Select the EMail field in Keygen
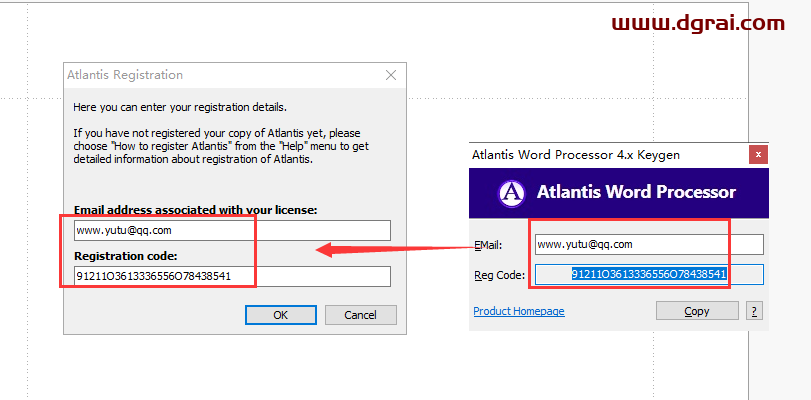The width and height of the screenshot is (811, 400). pyautogui.click(x=648, y=244)
